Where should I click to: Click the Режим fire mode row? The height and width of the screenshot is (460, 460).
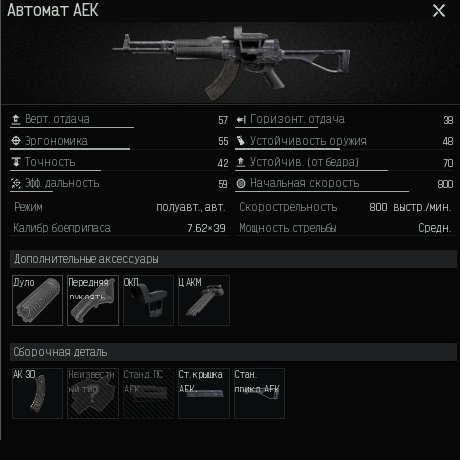point(119,207)
